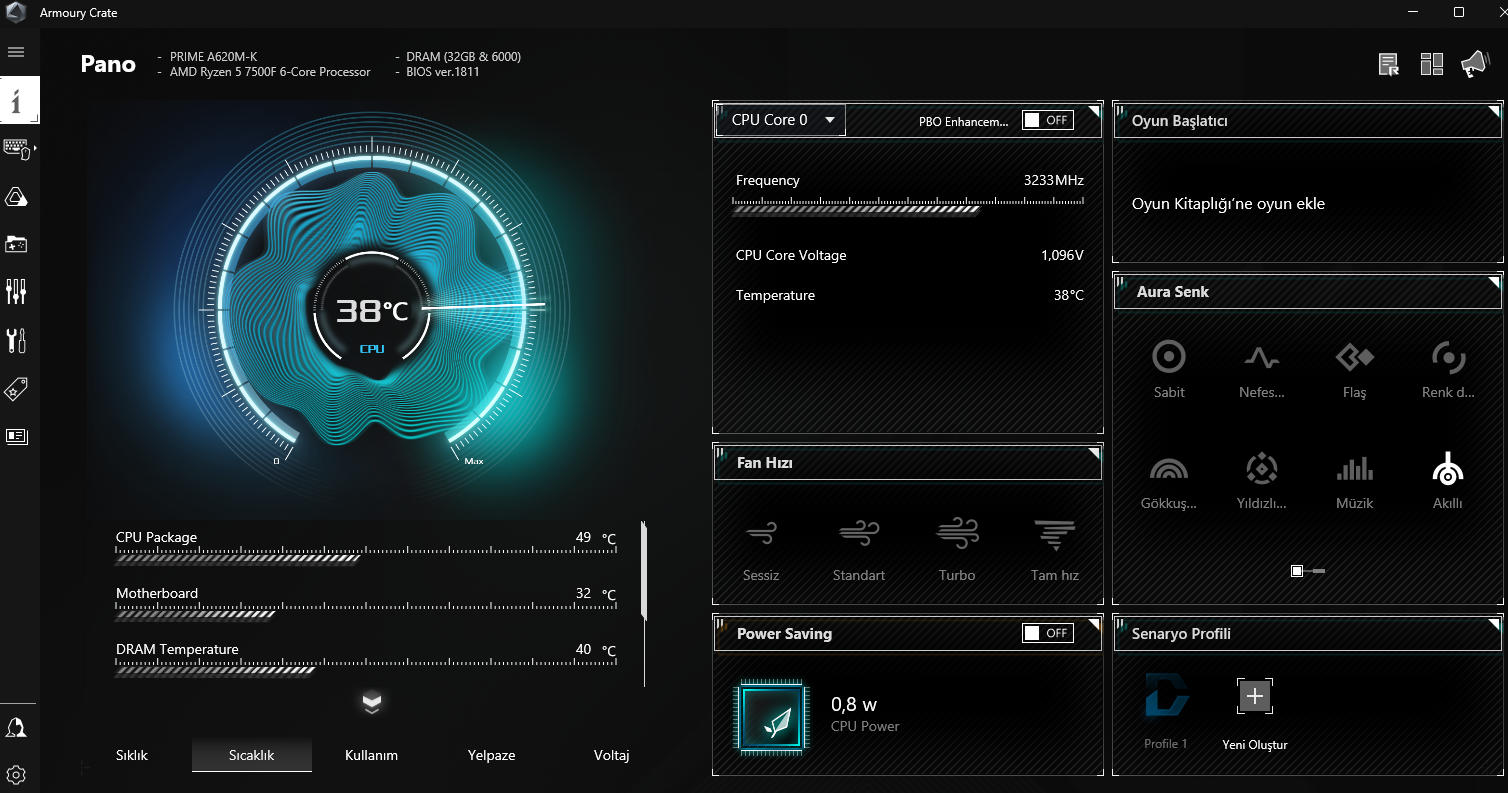The width and height of the screenshot is (1508, 793).
Task: Choose the Akıllı Aura lighting effect
Action: 1448,480
